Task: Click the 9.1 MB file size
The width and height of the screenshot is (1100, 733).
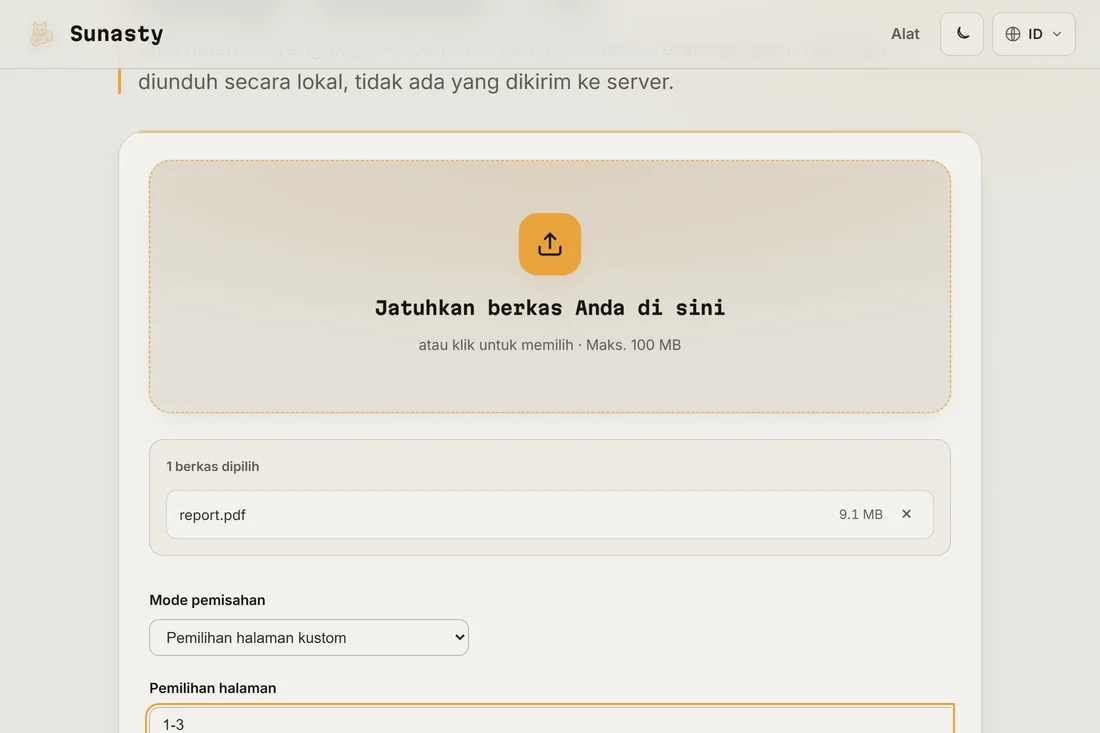Action: (x=861, y=514)
